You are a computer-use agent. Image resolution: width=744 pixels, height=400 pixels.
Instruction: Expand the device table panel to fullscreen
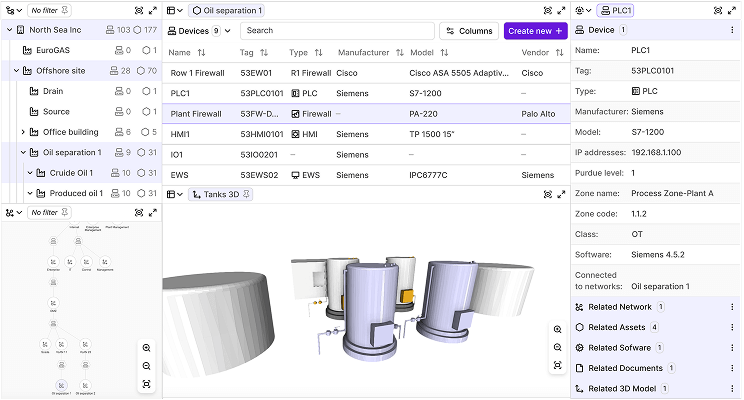coord(562,10)
